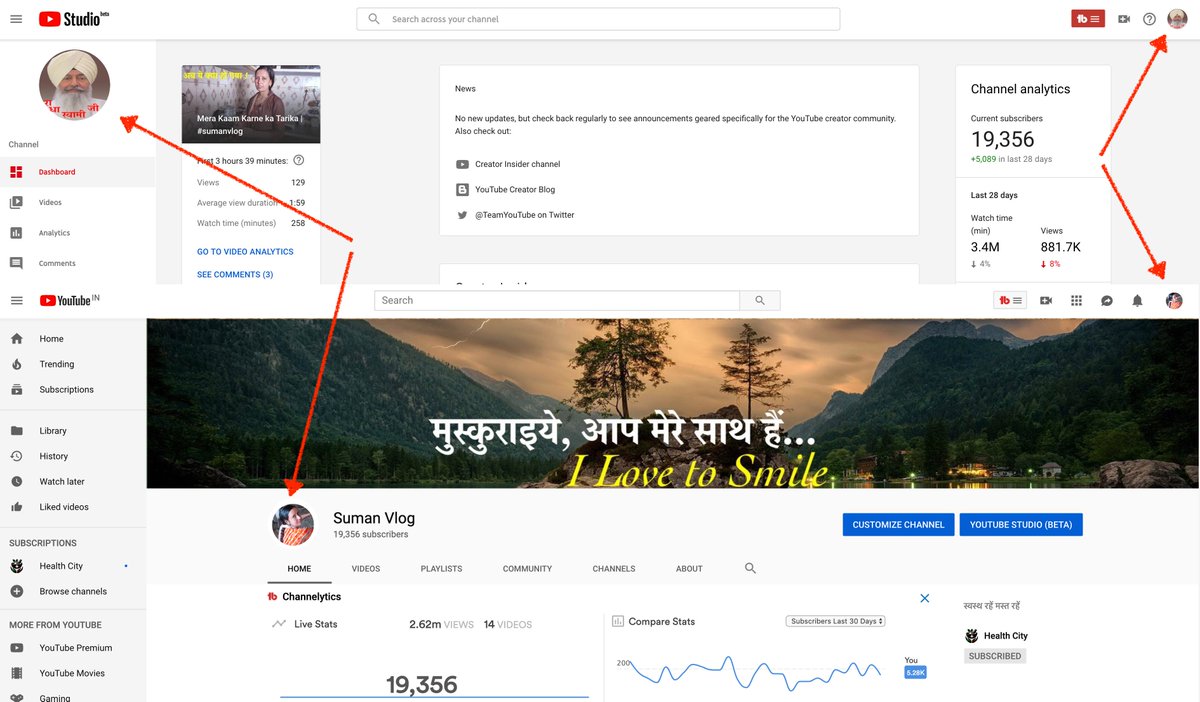Click the 881.7K views value
This screenshot has height=702, width=1200.
tap(1060, 247)
